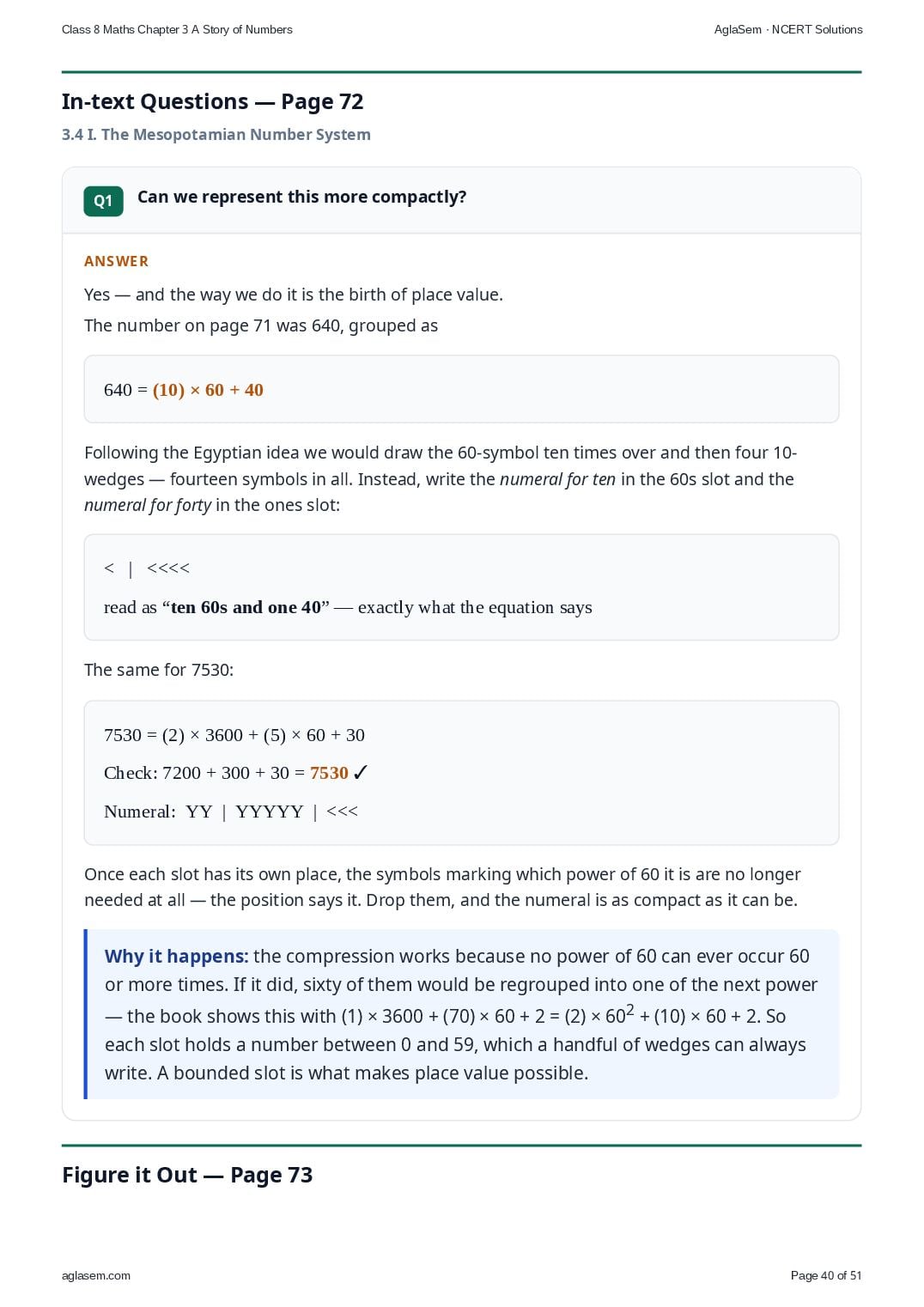
Task: Click the 'In-text Questions — Page 72' heading
Action: click(213, 101)
